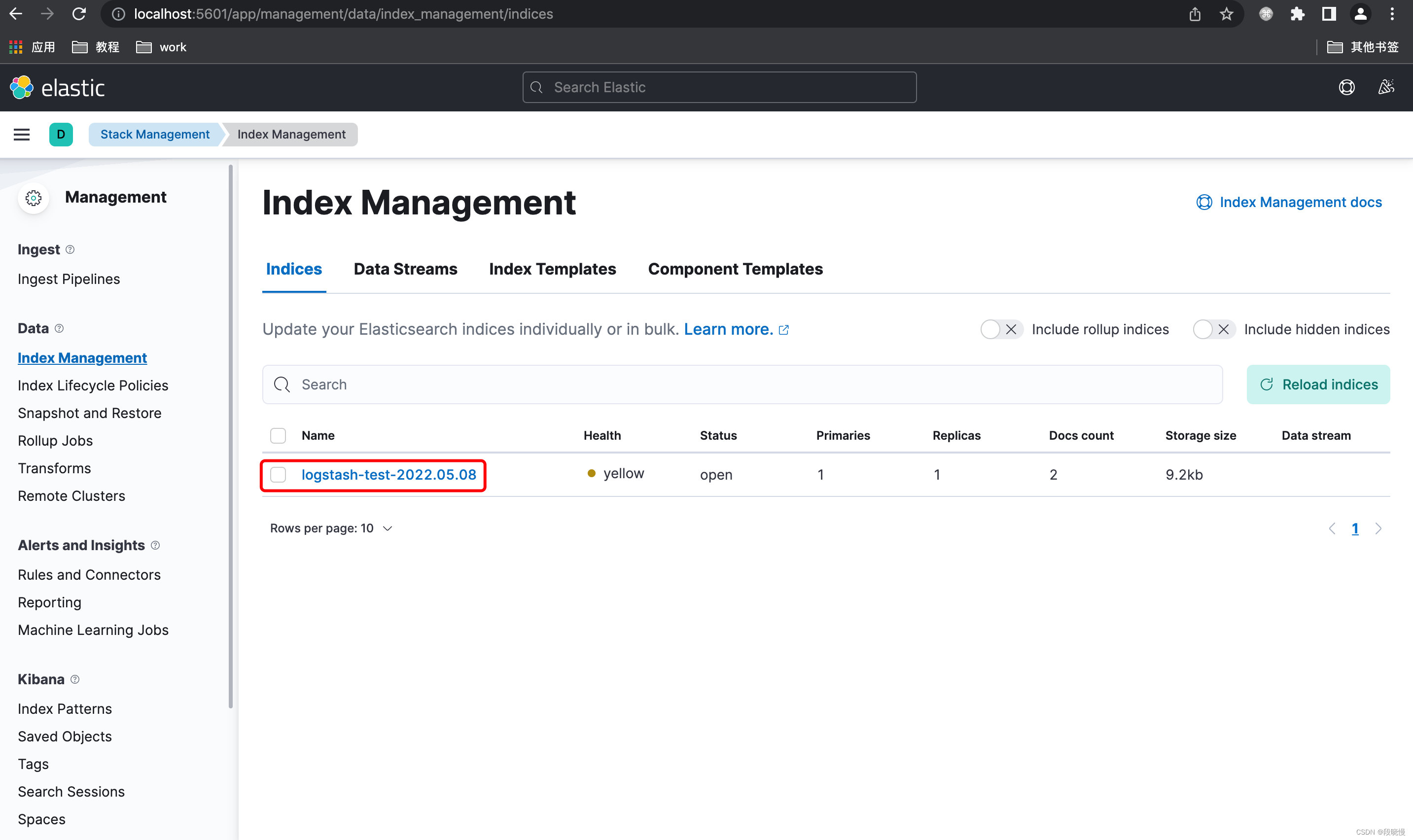Open Index Management docs link

click(1289, 202)
